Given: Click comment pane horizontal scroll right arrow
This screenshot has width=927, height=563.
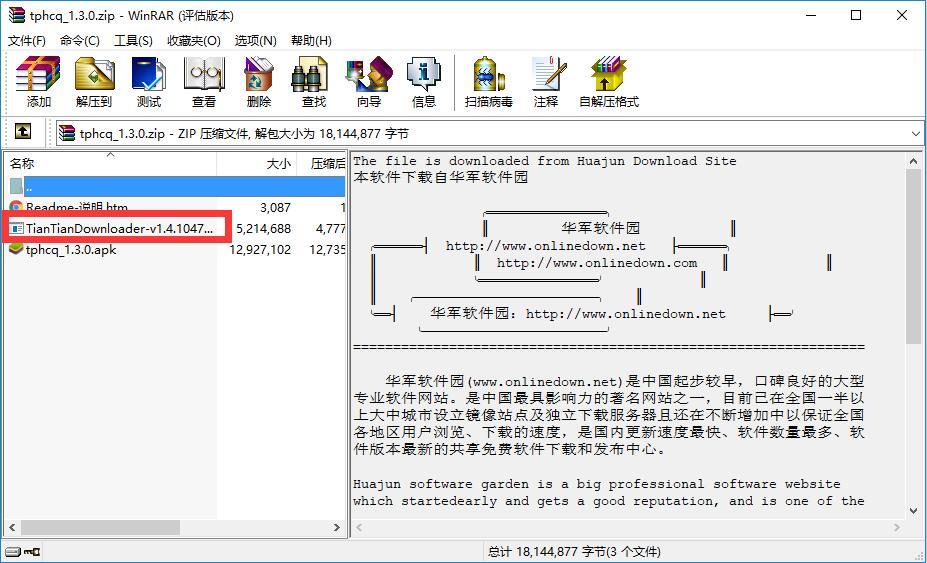Looking at the screenshot, I should 897,527.
